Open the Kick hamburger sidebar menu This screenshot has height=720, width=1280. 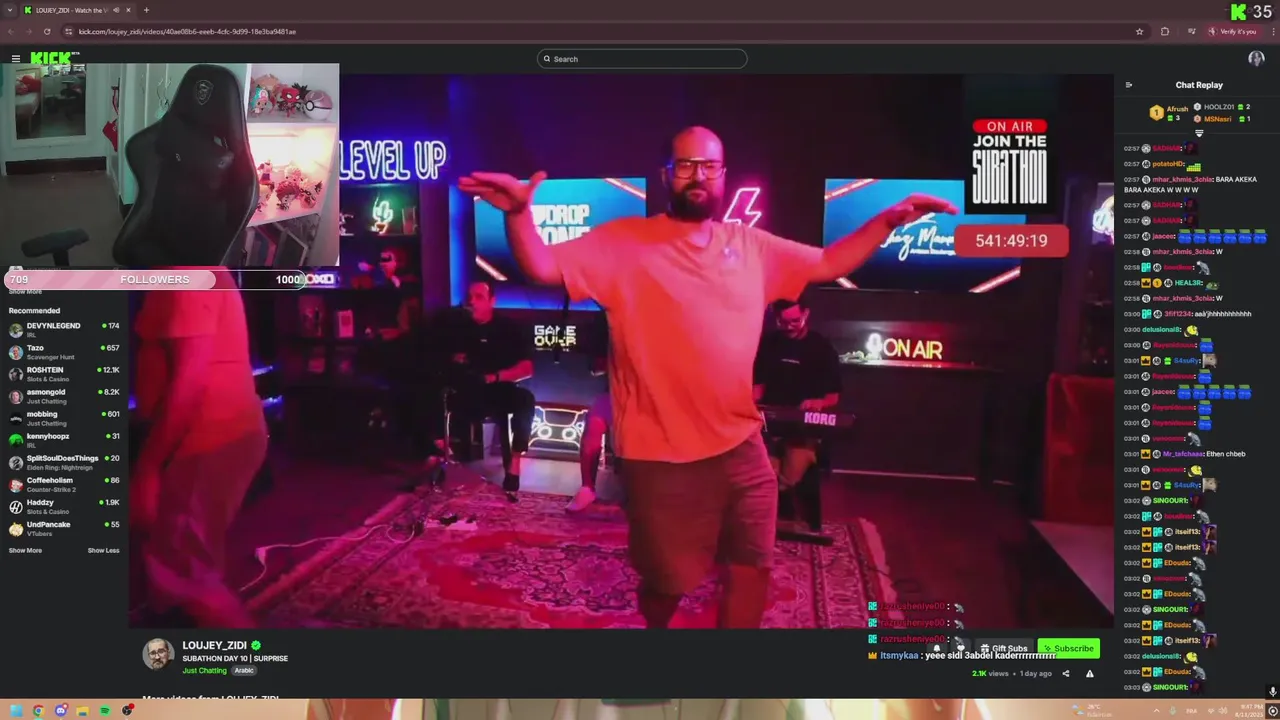[x=16, y=59]
